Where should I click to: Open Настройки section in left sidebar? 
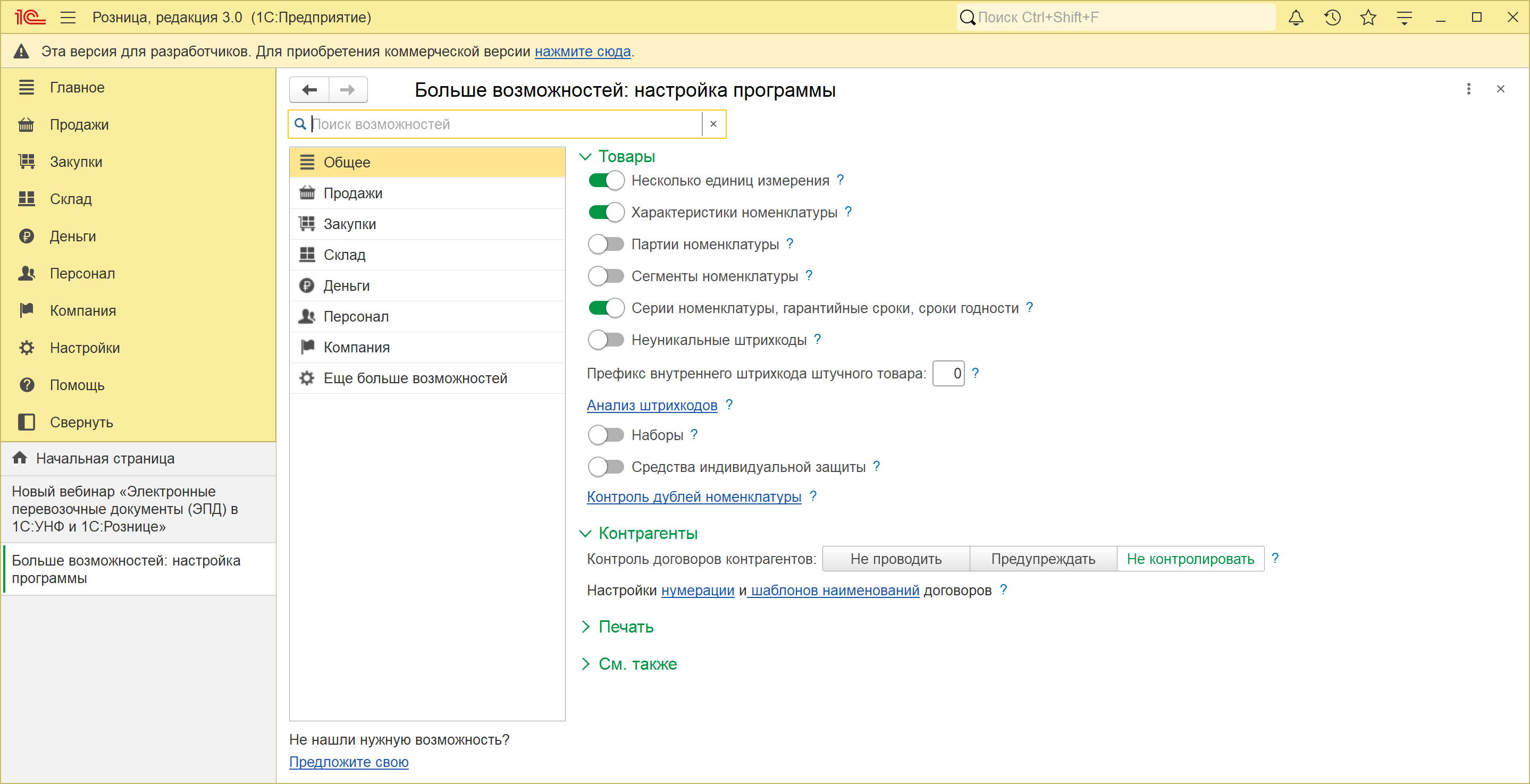tap(138, 348)
